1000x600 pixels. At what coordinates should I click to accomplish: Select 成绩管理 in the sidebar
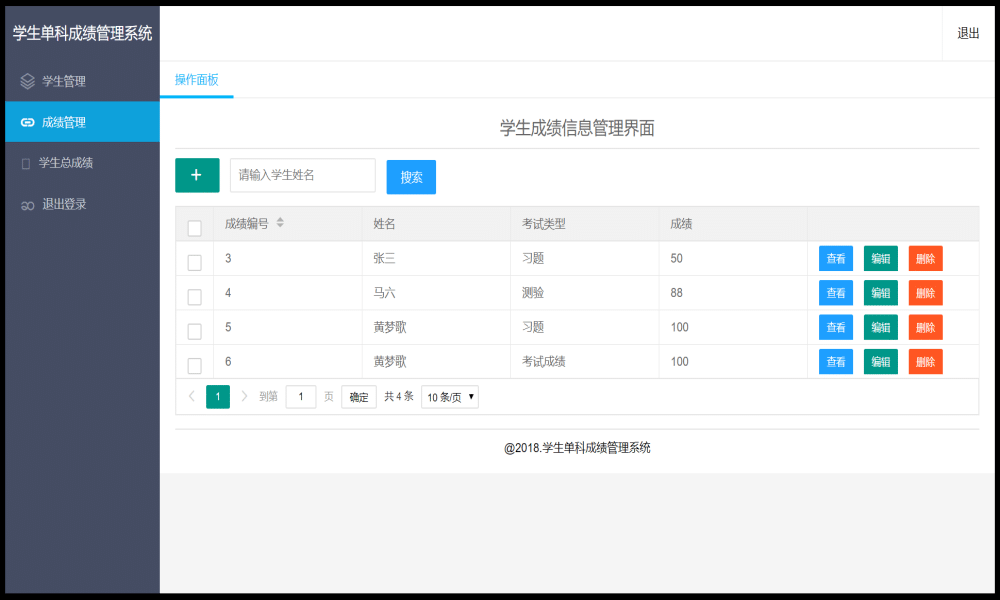tap(82, 122)
